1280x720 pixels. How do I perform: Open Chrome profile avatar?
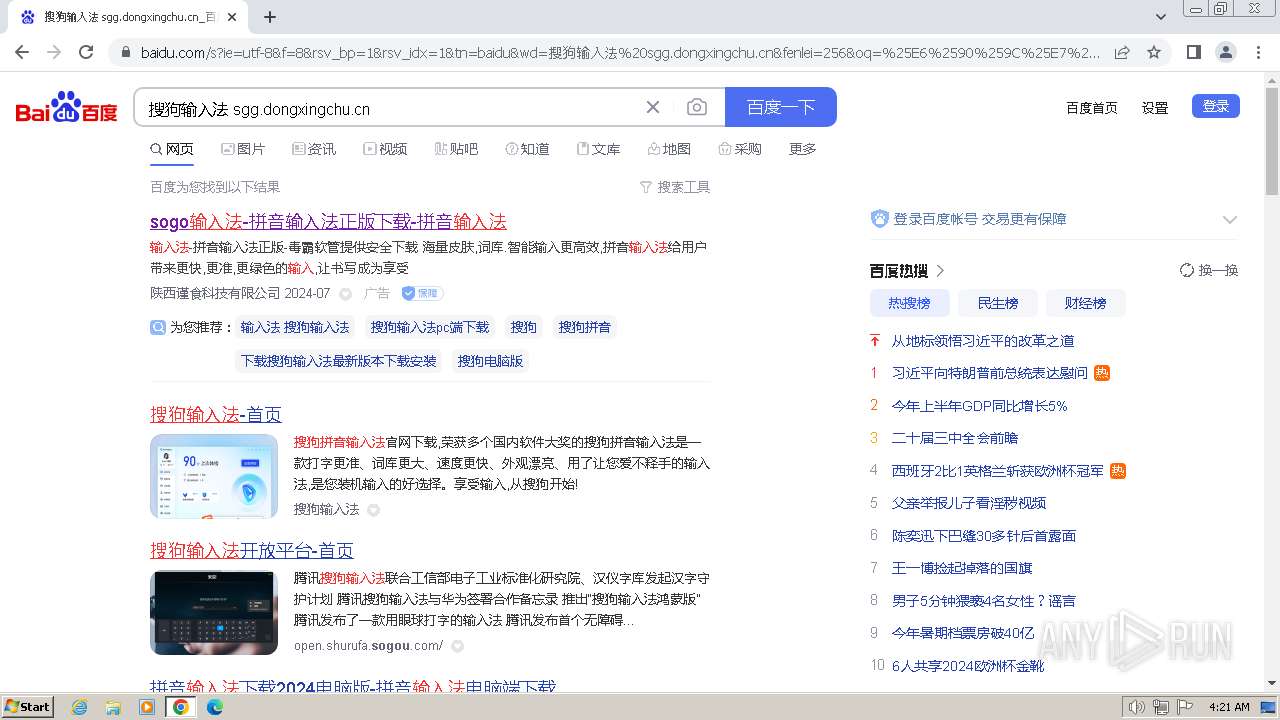click(1225, 52)
